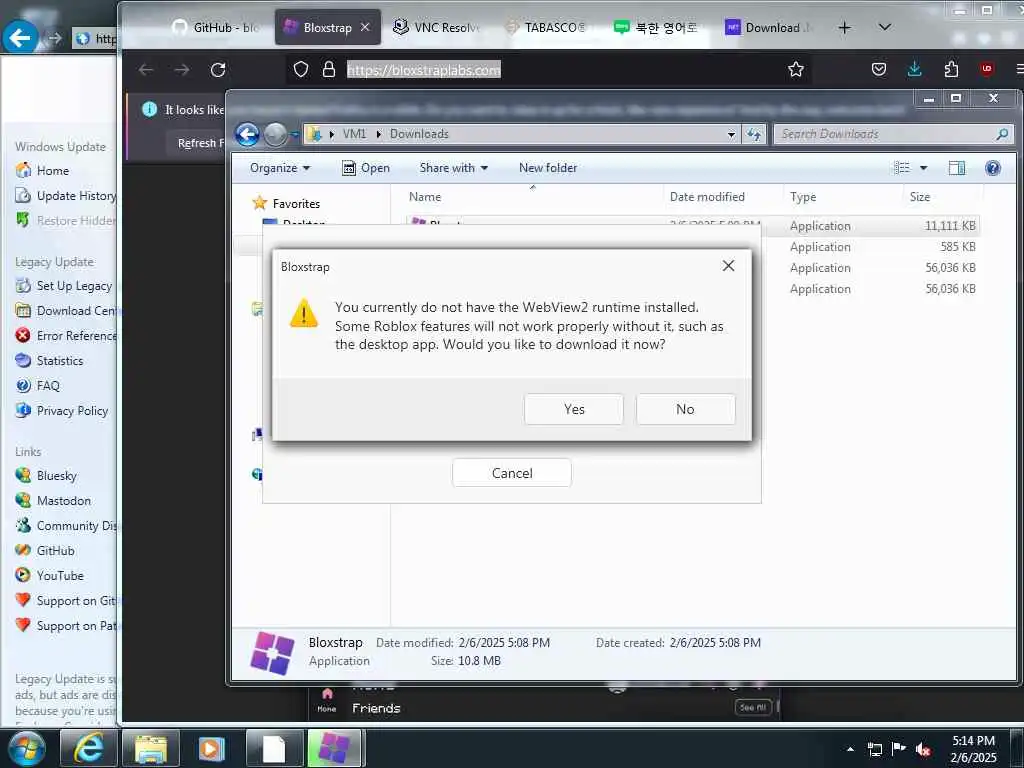Open the view options dropdown arrow
Image resolution: width=1024 pixels, height=768 pixels.
[x=923, y=168]
